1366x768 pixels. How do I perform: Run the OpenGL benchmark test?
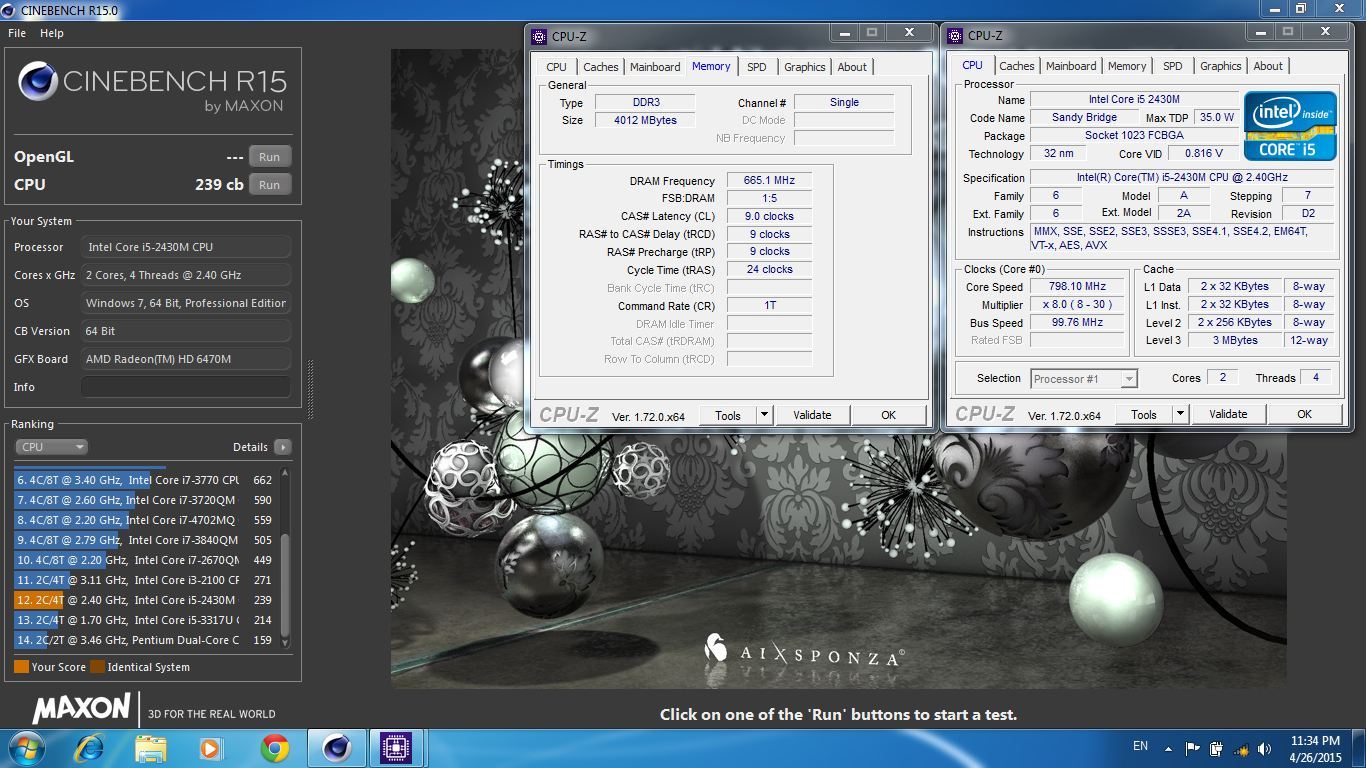click(x=270, y=157)
